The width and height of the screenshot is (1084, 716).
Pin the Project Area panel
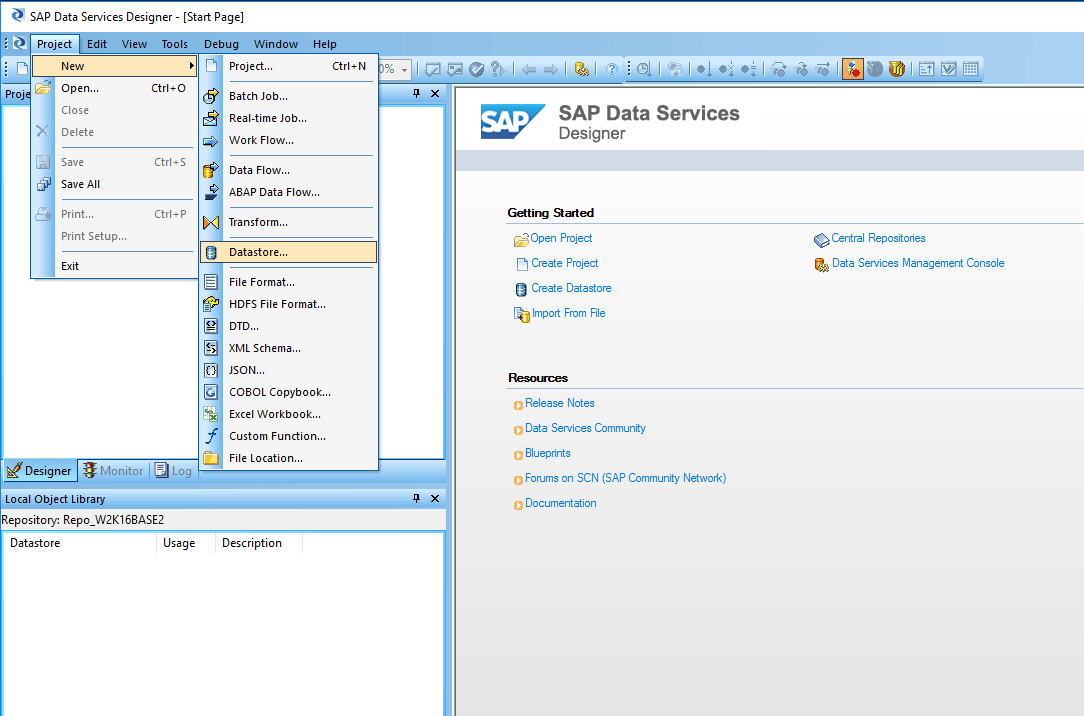coord(416,93)
